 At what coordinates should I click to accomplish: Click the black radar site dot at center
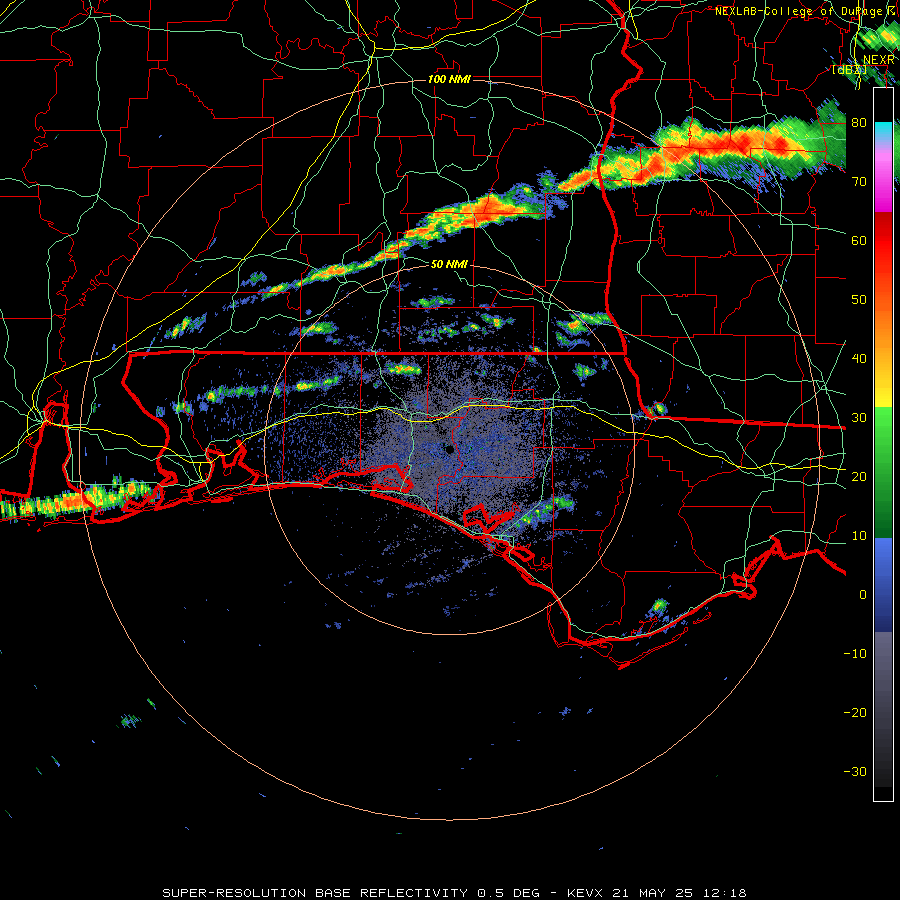click(449, 449)
